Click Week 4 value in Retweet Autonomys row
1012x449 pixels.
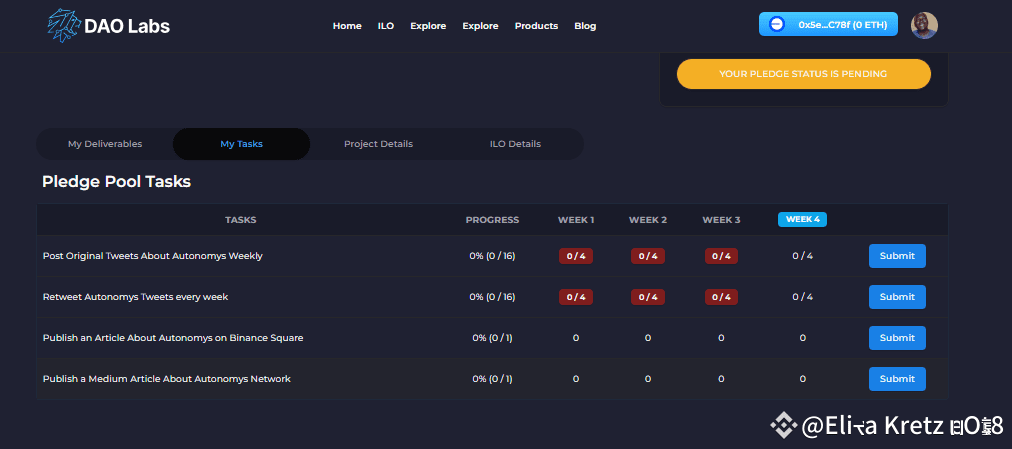pyautogui.click(x=802, y=297)
